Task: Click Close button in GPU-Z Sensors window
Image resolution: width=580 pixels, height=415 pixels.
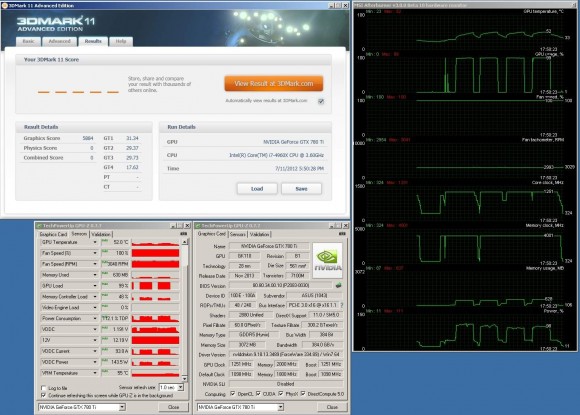Action: (173, 407)
